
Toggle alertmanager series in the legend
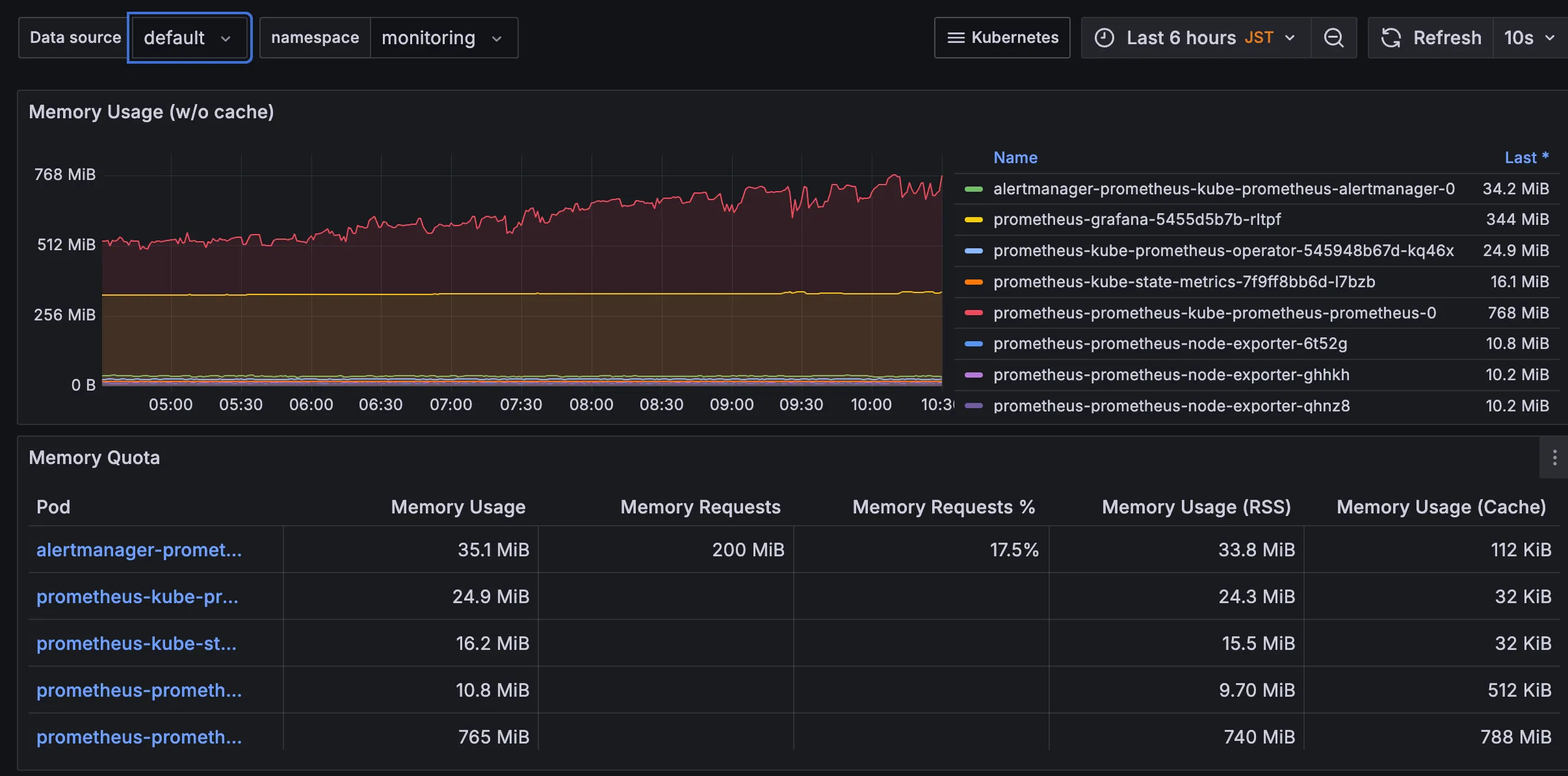pos(1223,188)
